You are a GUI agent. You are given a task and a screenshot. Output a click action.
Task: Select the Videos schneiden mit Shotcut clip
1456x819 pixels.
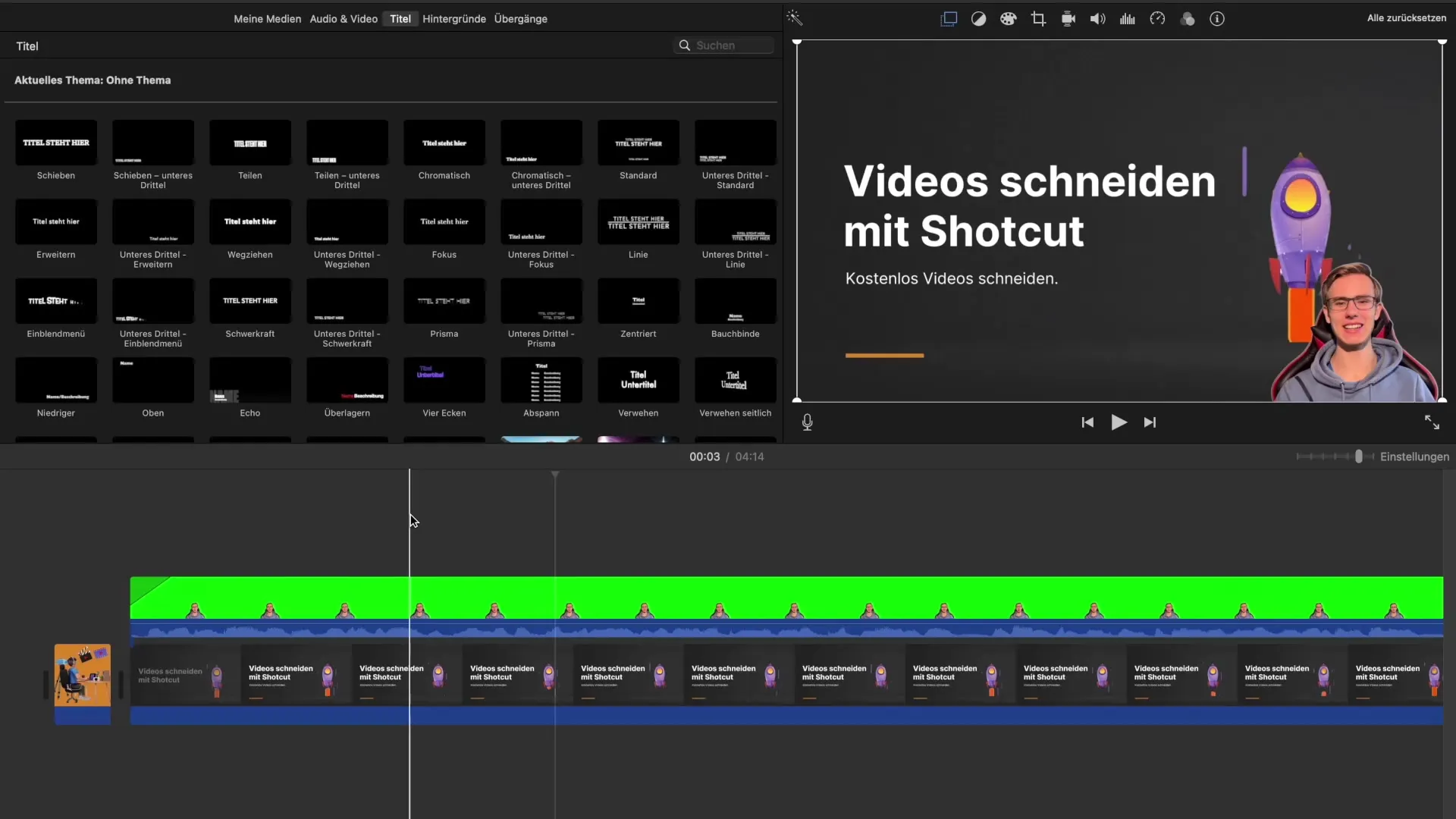[786, 684]
